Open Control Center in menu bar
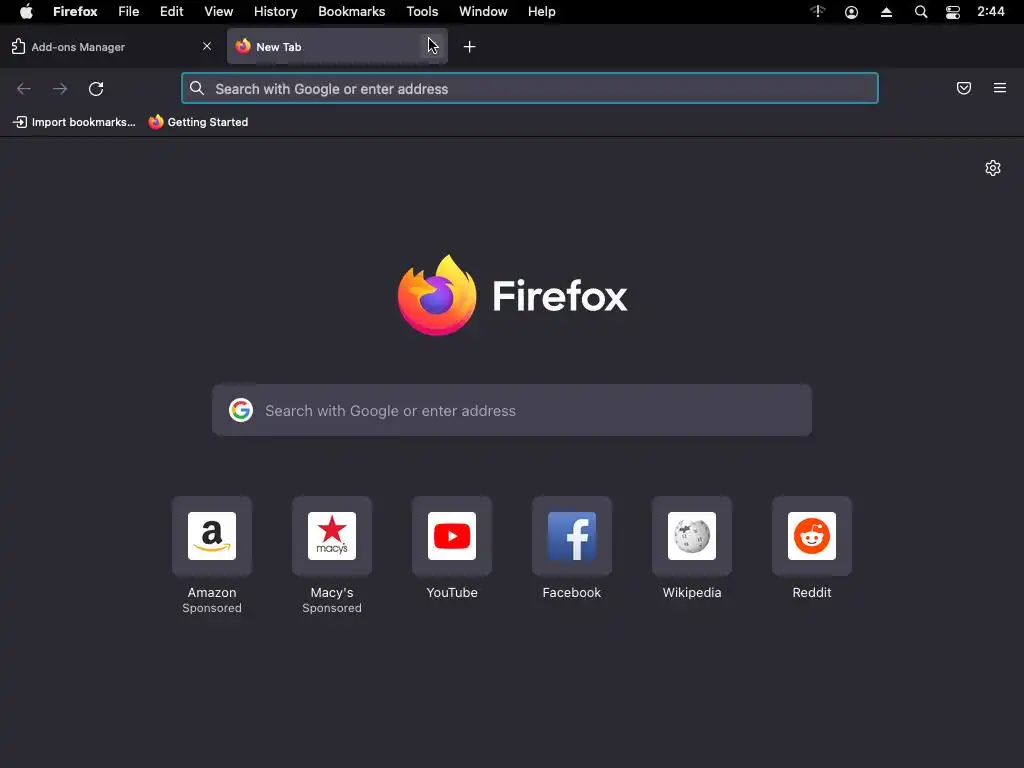The image size is (1024, 768). (953, 12)
